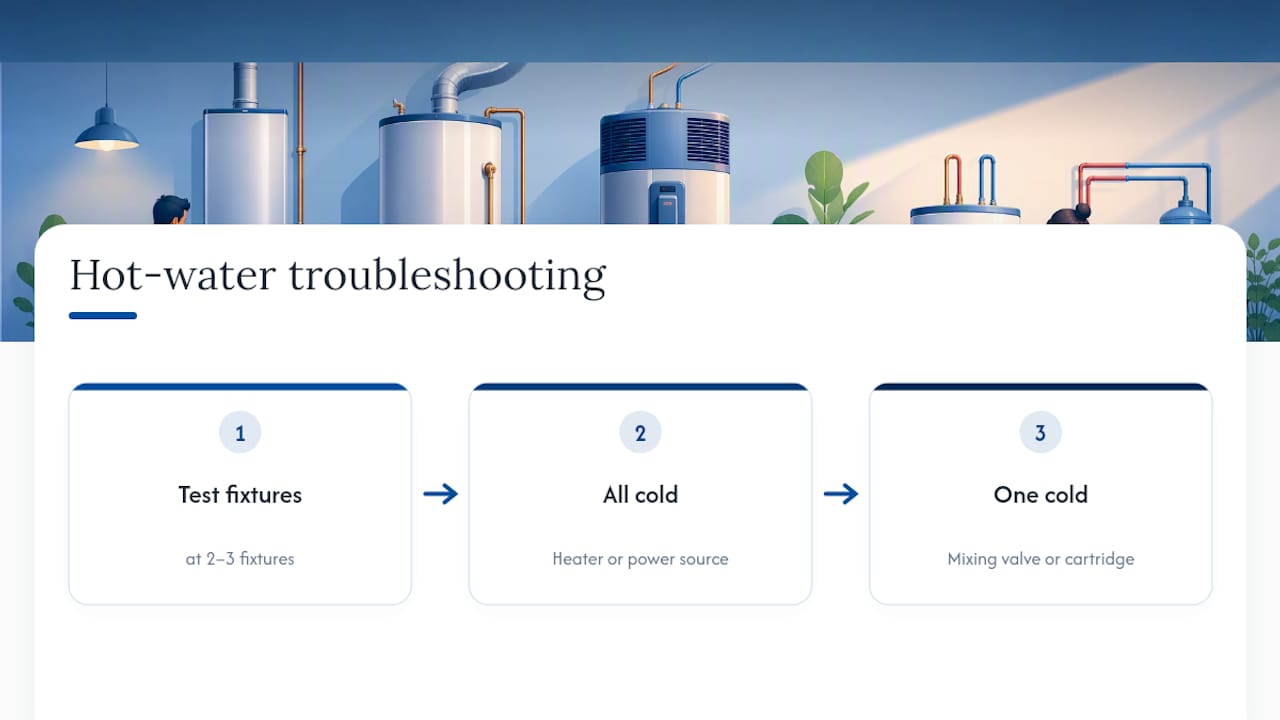Click the step 3 number badge

(x=1040, y=433)
